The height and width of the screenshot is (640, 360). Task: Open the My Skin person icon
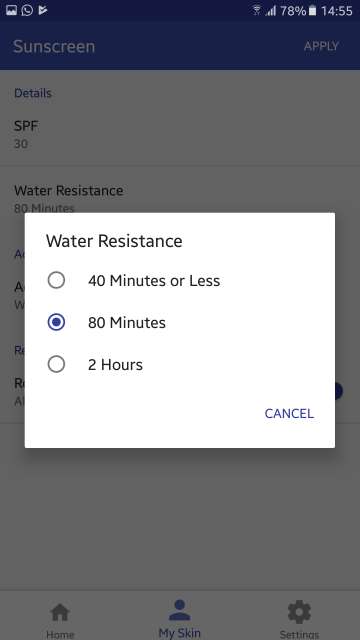[180, 611]
